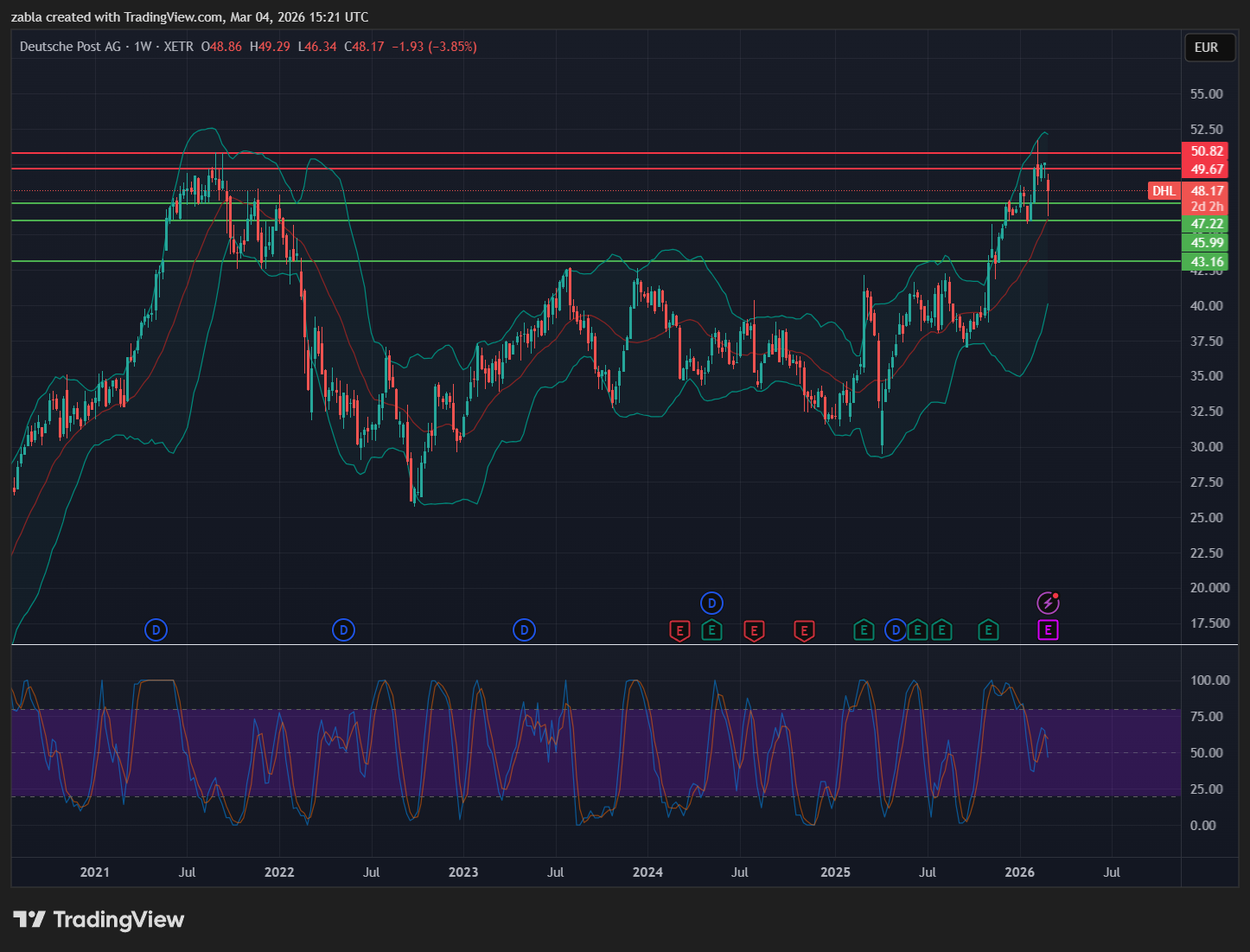This screenshot has height=952, width=1250.
Task: Click the lightning bolt news icon
Action: coord(1048,603)
